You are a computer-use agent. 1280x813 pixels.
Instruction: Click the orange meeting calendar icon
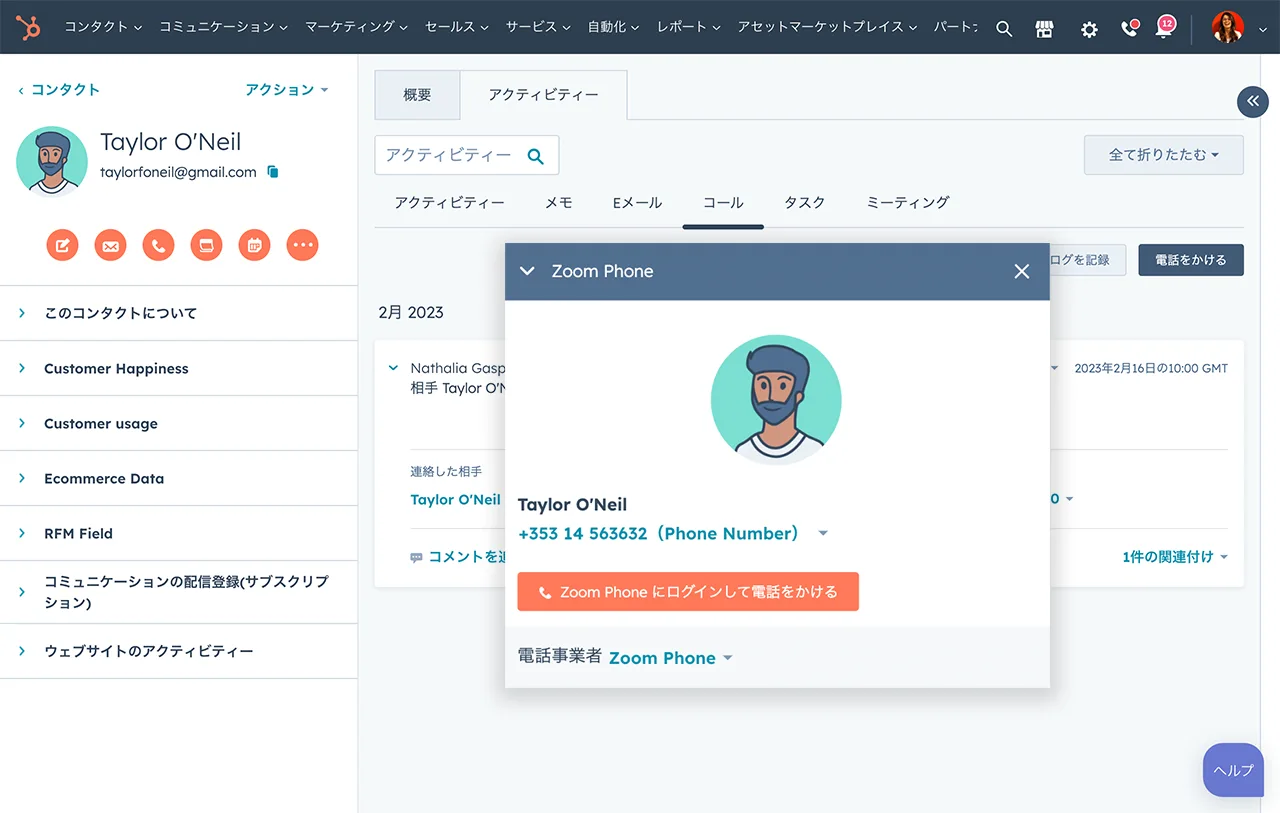coord(254,245)
